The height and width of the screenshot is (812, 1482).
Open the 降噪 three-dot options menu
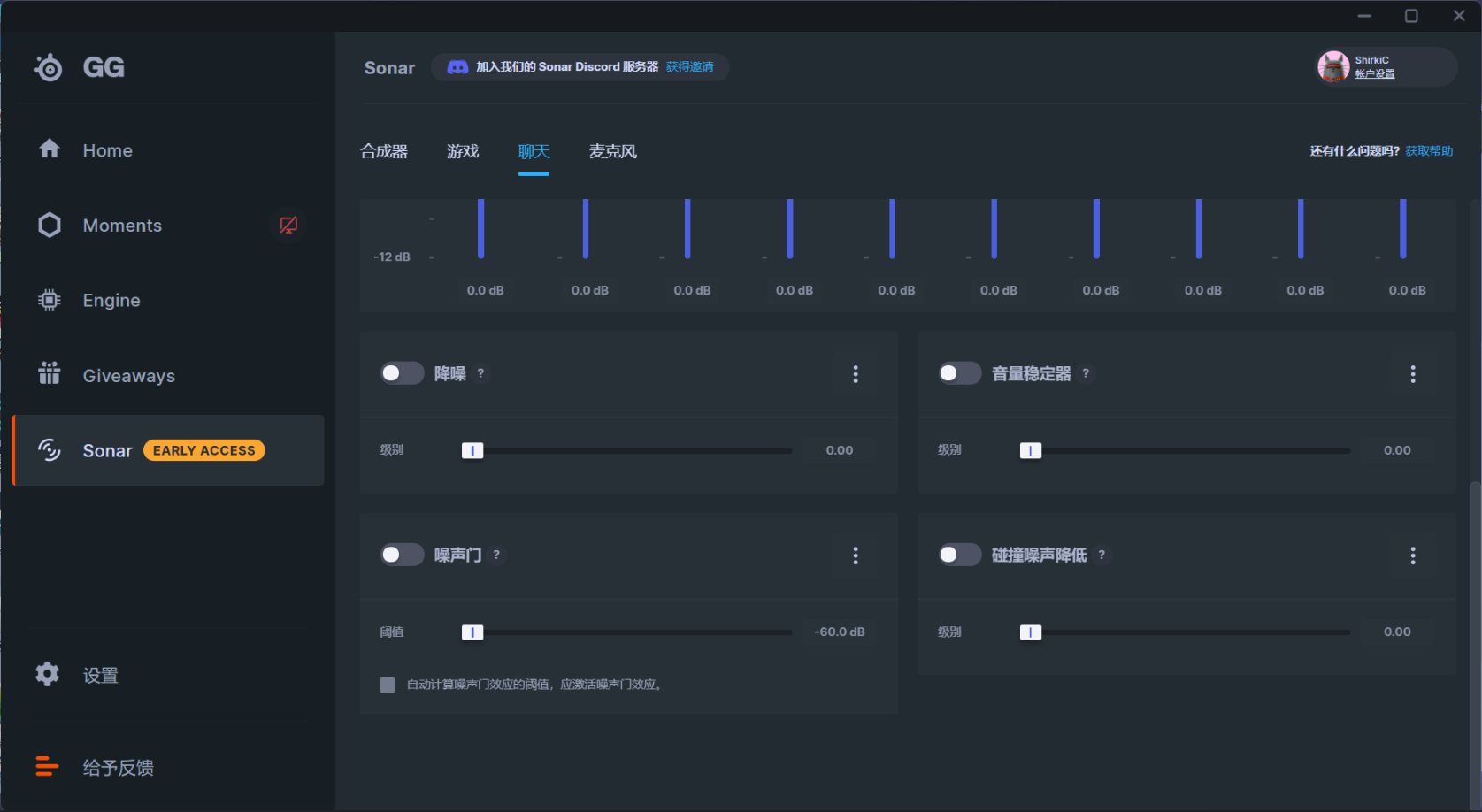coord(856,374)
